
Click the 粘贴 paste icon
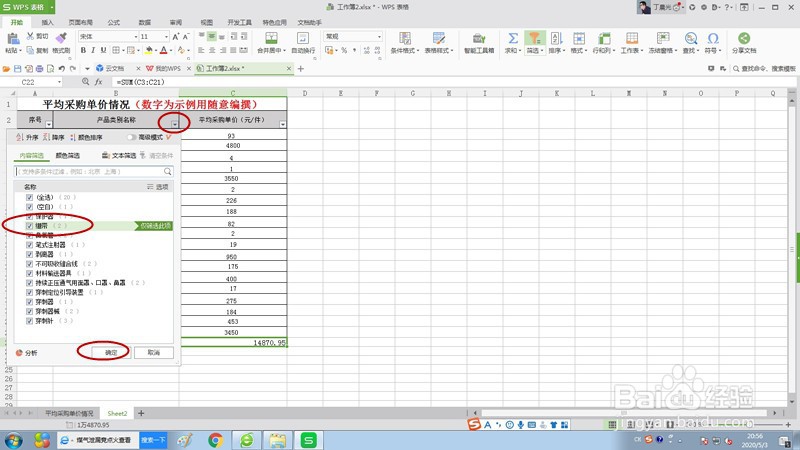(x=13, y=39)
